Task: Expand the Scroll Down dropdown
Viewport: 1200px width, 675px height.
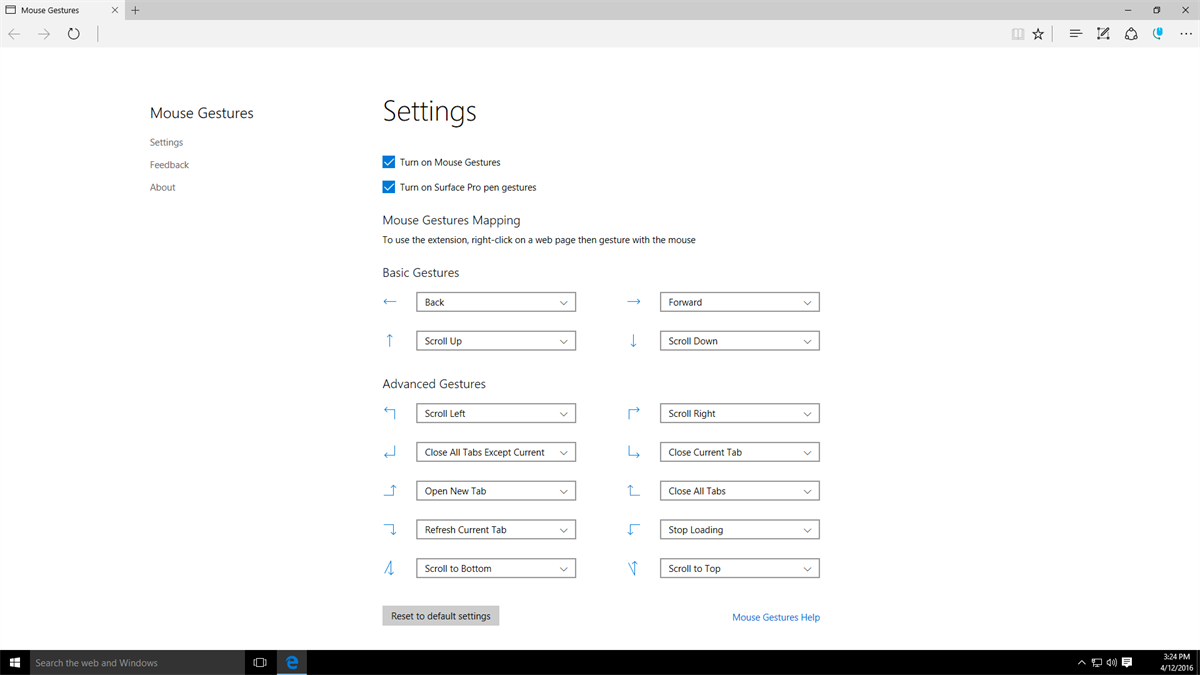Action: tap(740, 341)
